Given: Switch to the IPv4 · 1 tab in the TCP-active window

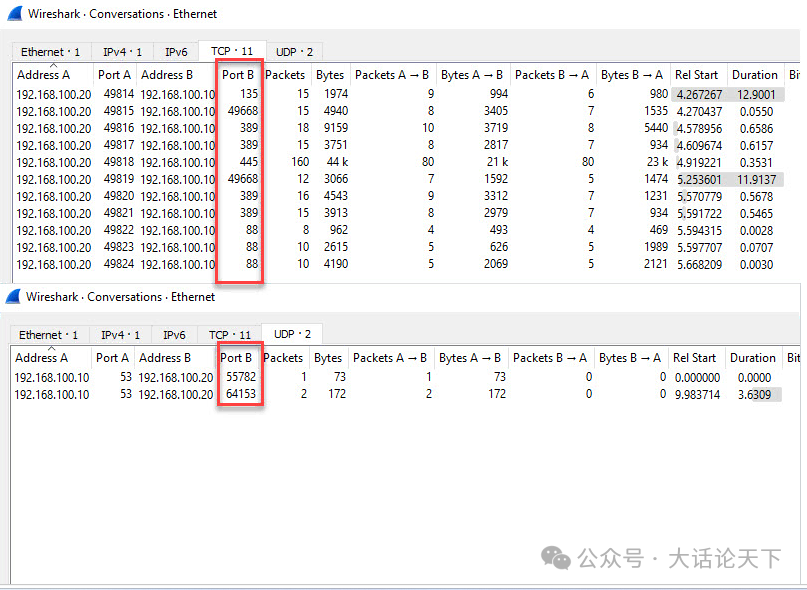Looking at the screenshot, I should tap(122, 52).
